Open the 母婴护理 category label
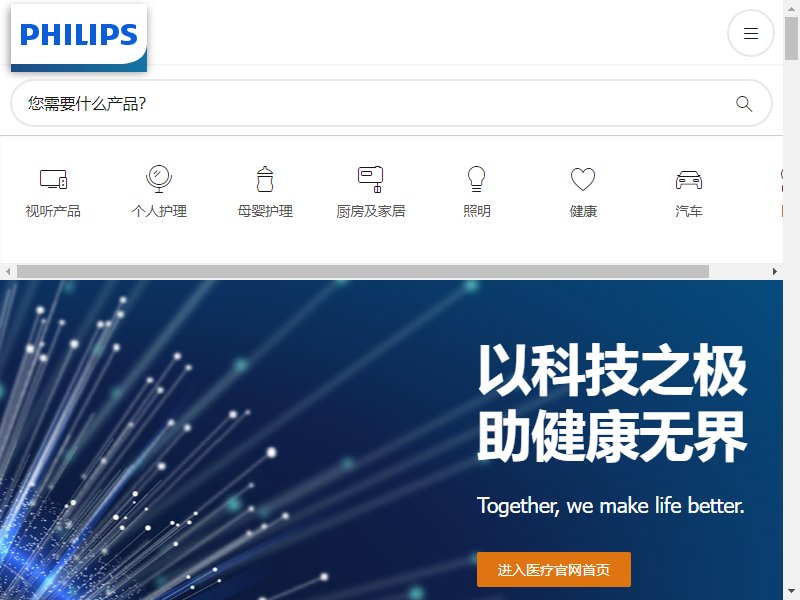800x600 pixels. [x=265, y=211]
